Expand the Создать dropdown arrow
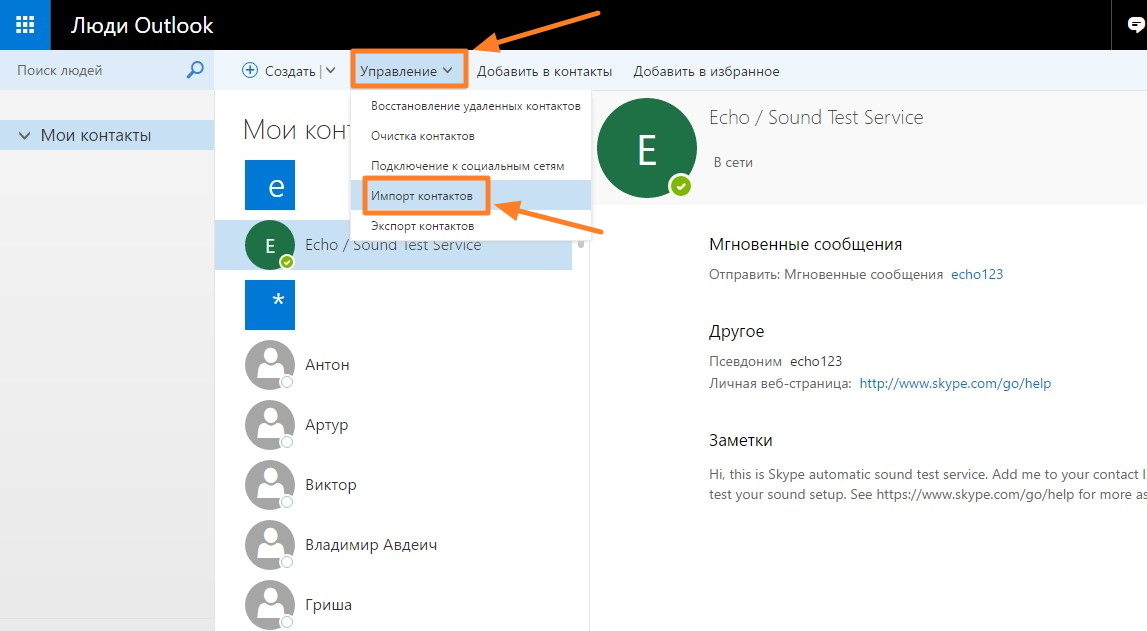The height and width of the screenshot is (631, 1147). coord(331,71)
